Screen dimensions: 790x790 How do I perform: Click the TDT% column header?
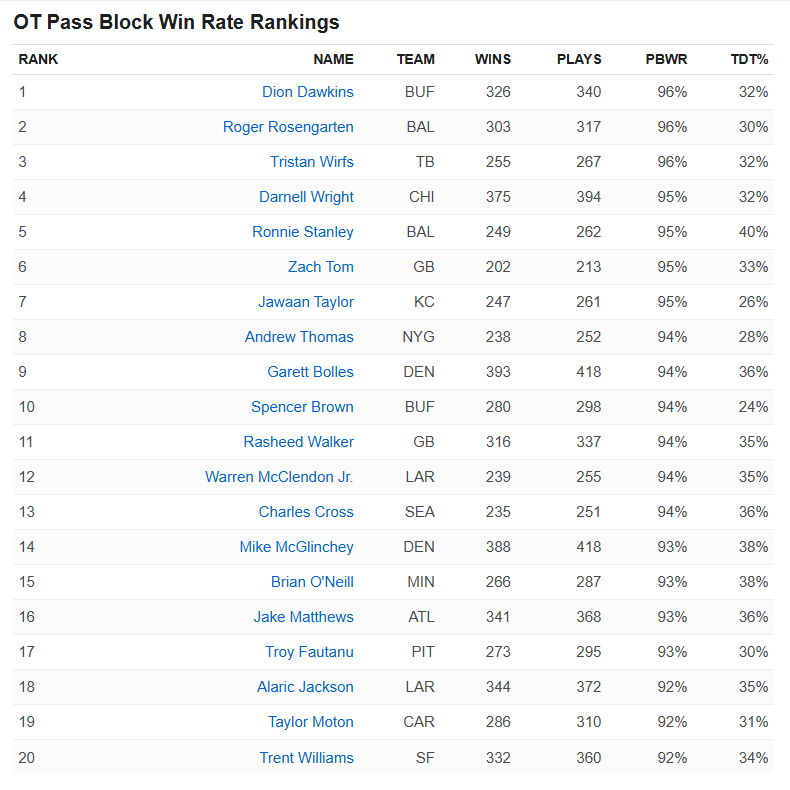(749, 59)
